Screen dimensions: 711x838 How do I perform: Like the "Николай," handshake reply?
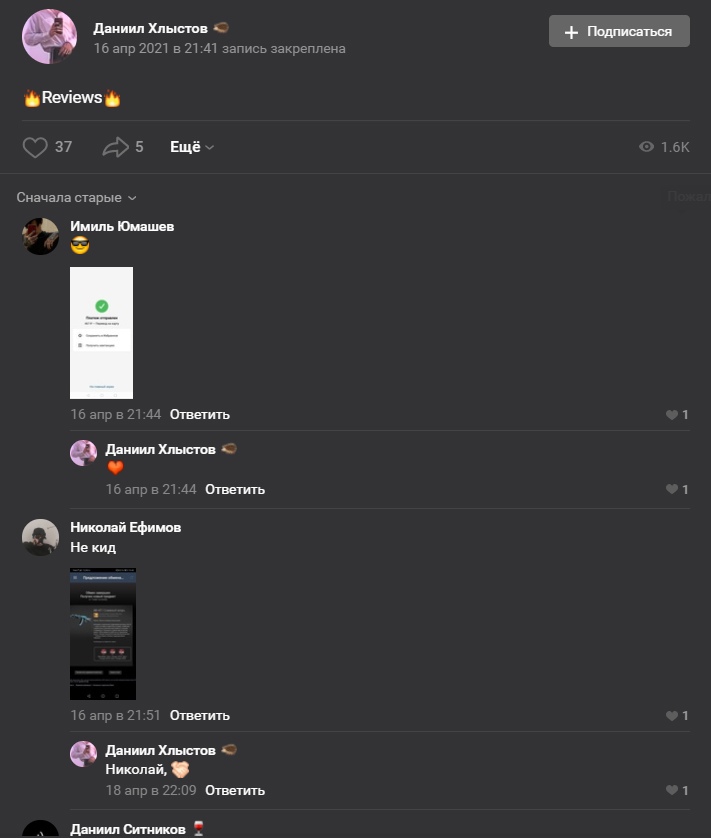coord(672,790)
